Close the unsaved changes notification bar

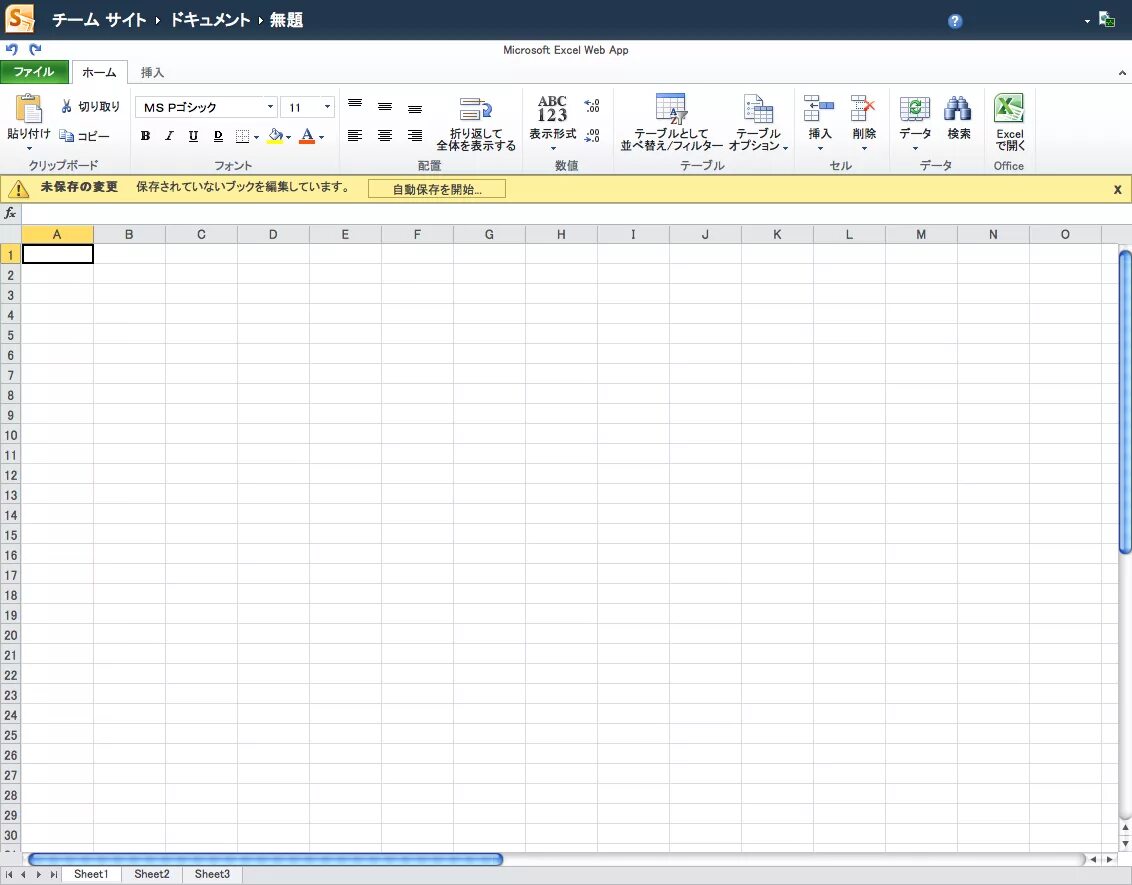coord(1118,189)
